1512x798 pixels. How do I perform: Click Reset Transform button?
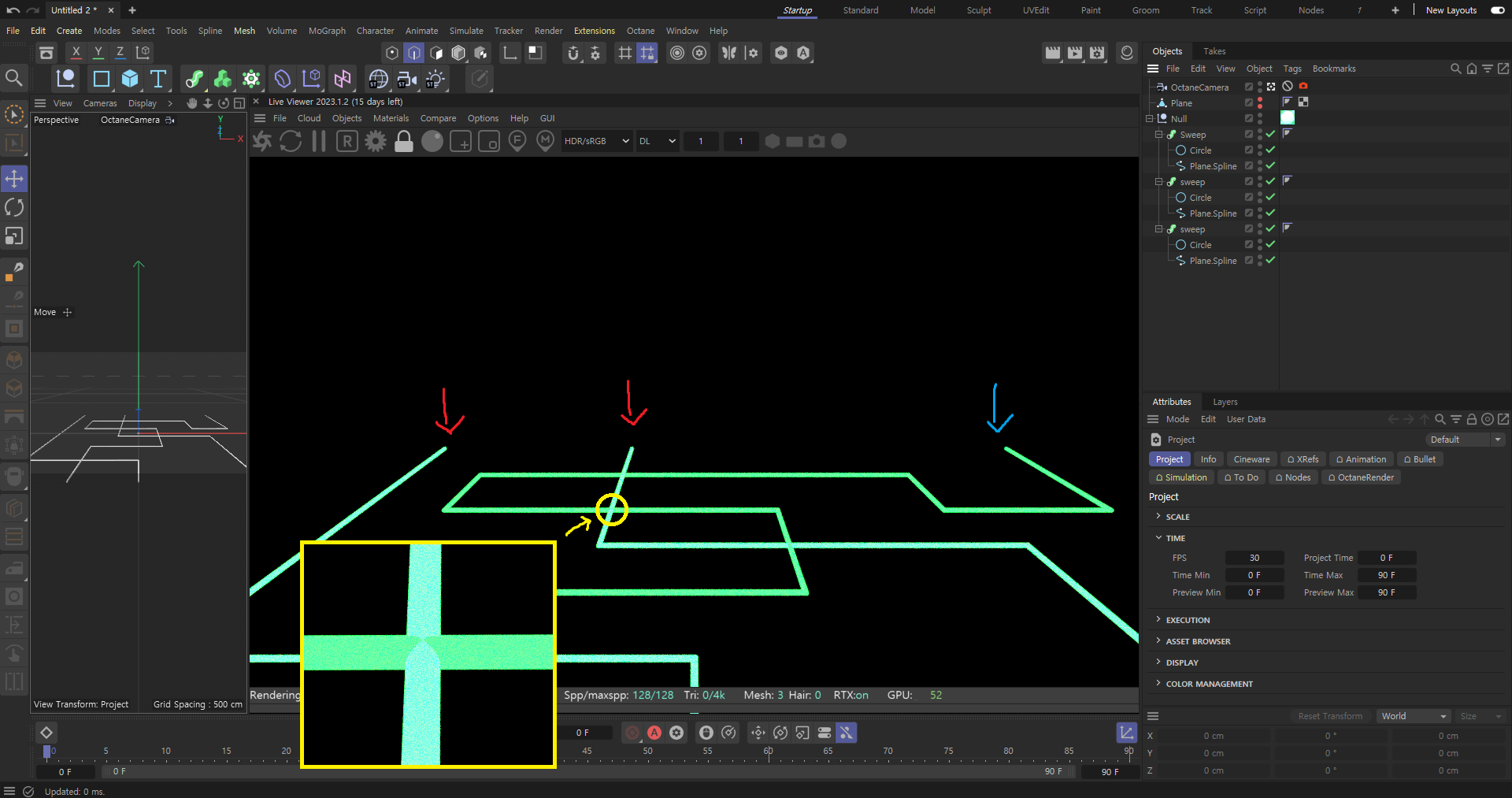pos(1329,716)
